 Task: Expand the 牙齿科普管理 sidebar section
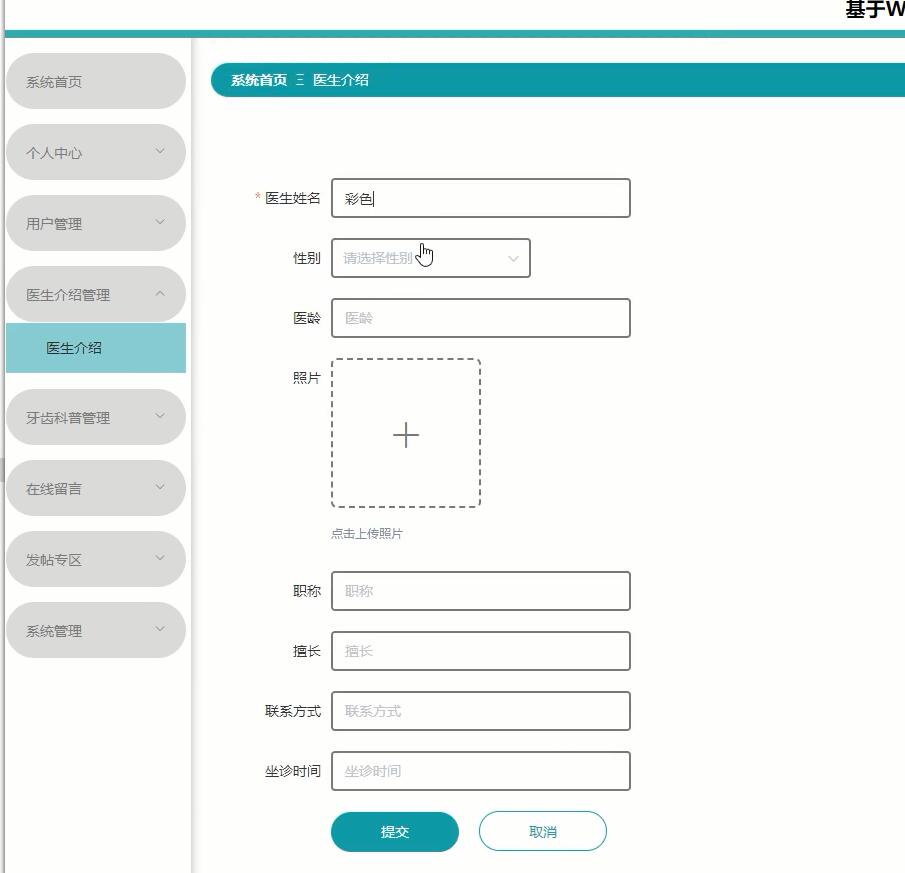[95, 417]
